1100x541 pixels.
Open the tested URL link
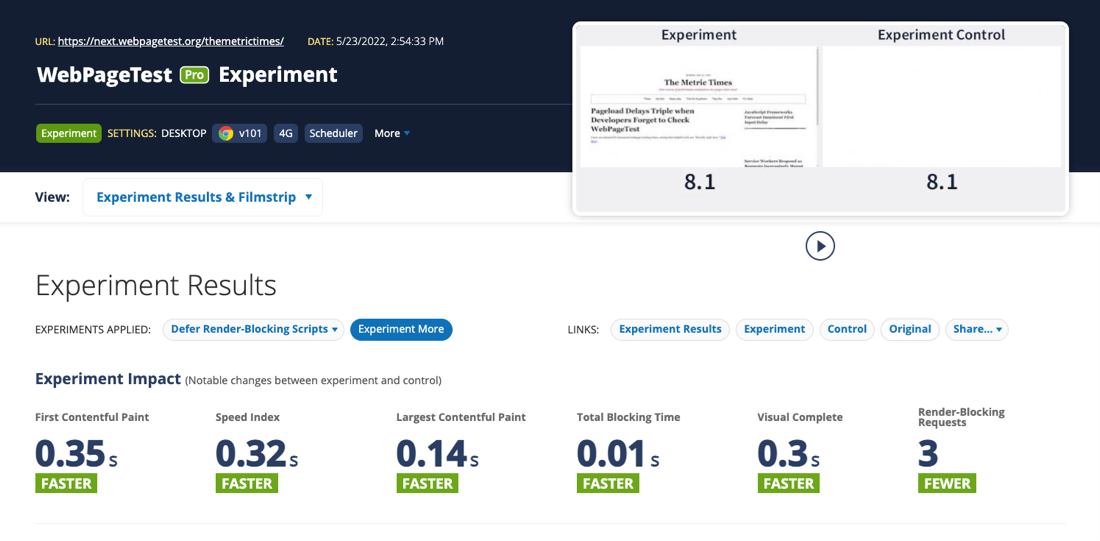170,41
